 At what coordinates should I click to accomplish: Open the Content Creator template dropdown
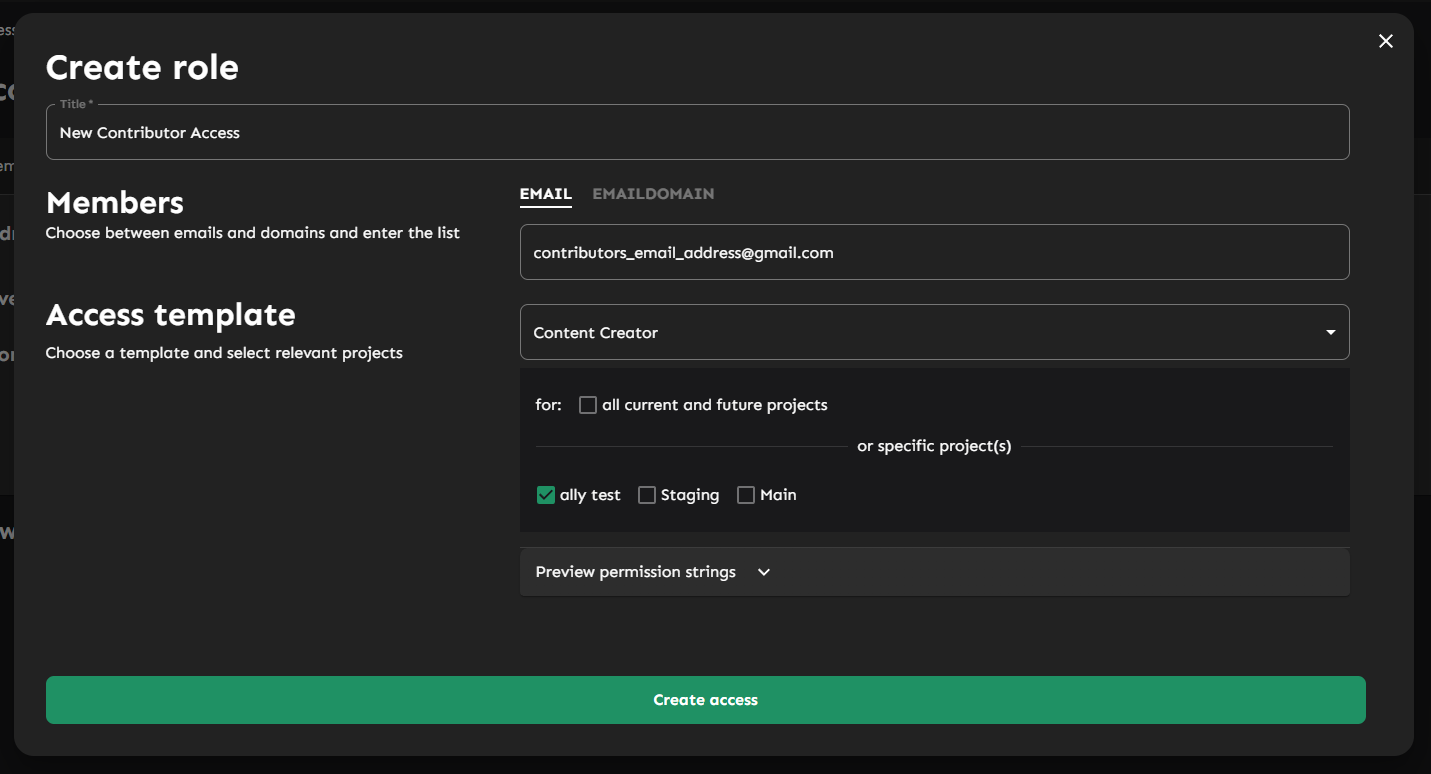click(933, 333)
